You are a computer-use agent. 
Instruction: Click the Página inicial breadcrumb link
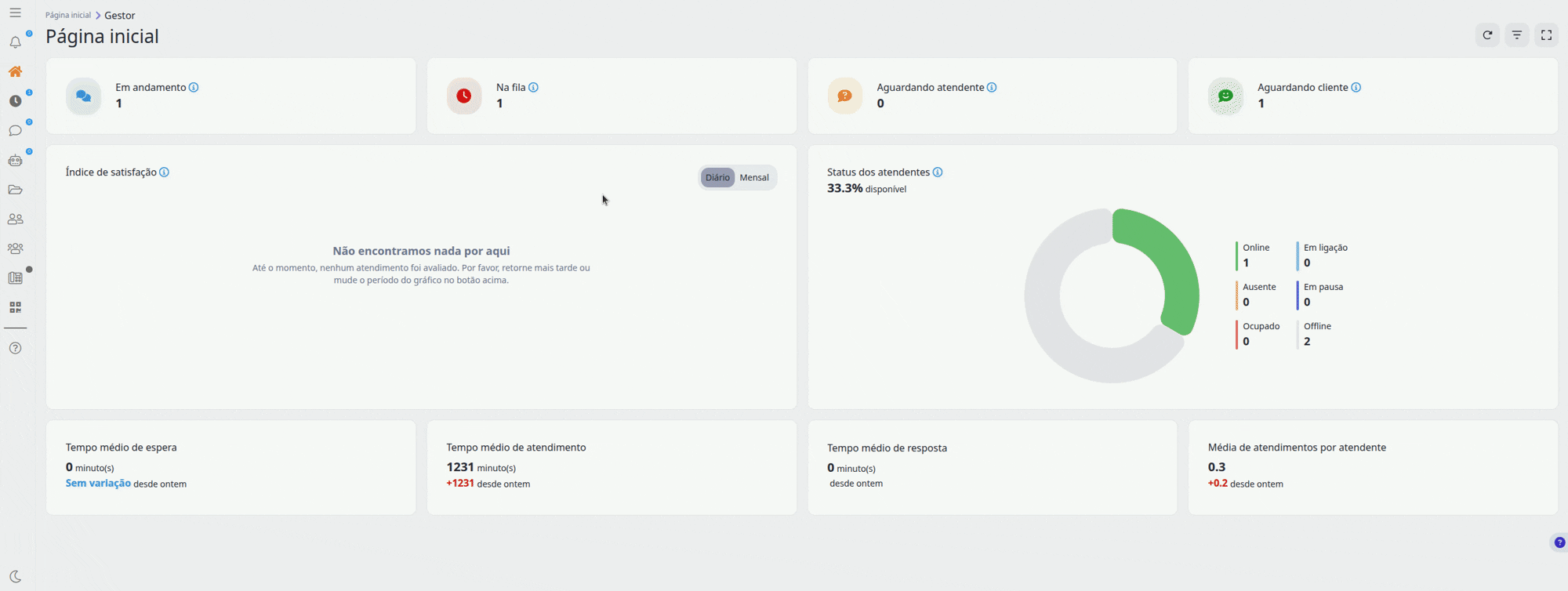[x=68, y=16]
